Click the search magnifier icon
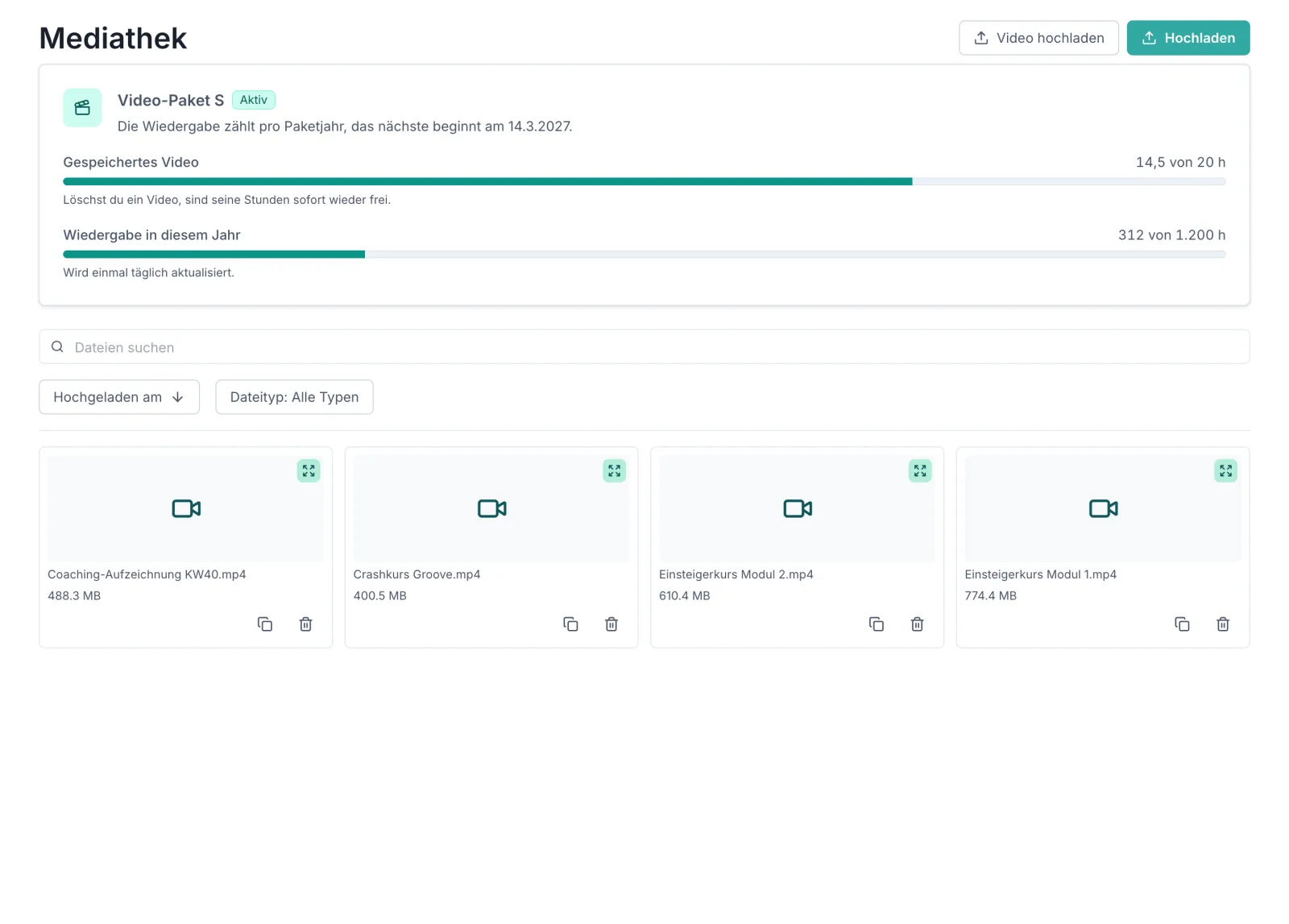This screenshot has height=924, width=1289. pyautogui.click(x=57, y=347)
